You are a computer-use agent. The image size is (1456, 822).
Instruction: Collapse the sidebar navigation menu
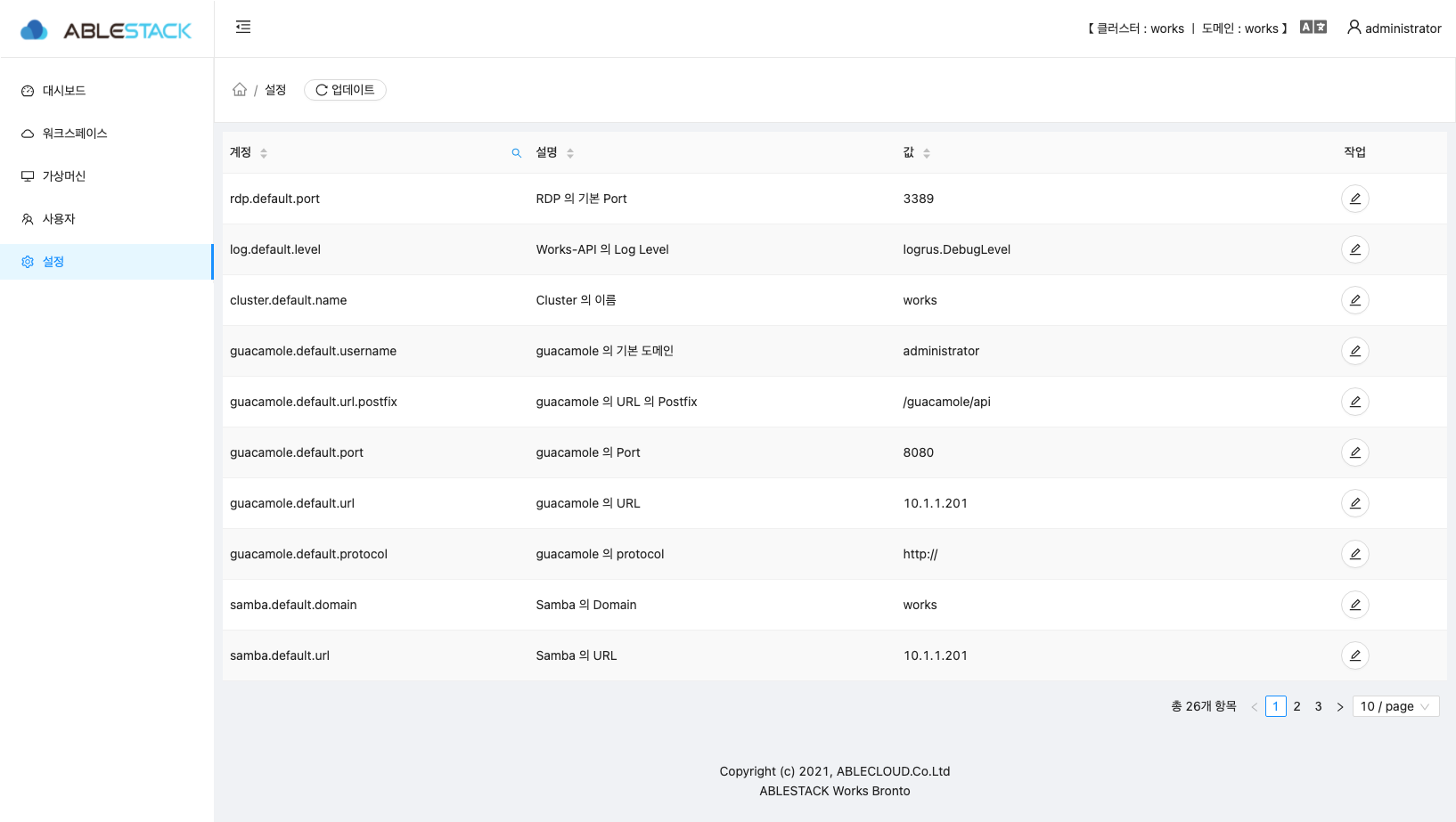coord(242,28)
